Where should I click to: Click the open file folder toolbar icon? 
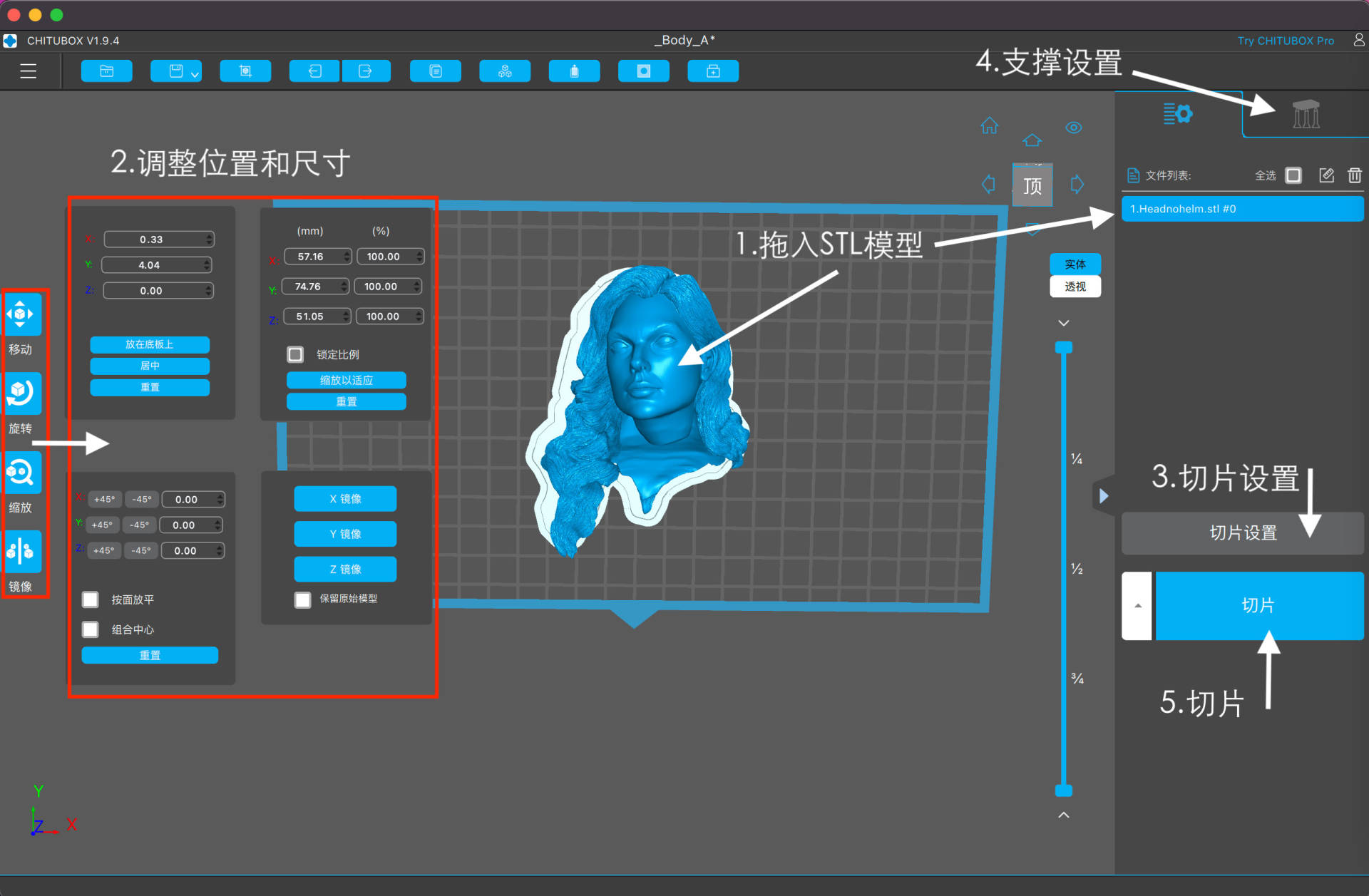pyautogui.click(x=106, y=71)
